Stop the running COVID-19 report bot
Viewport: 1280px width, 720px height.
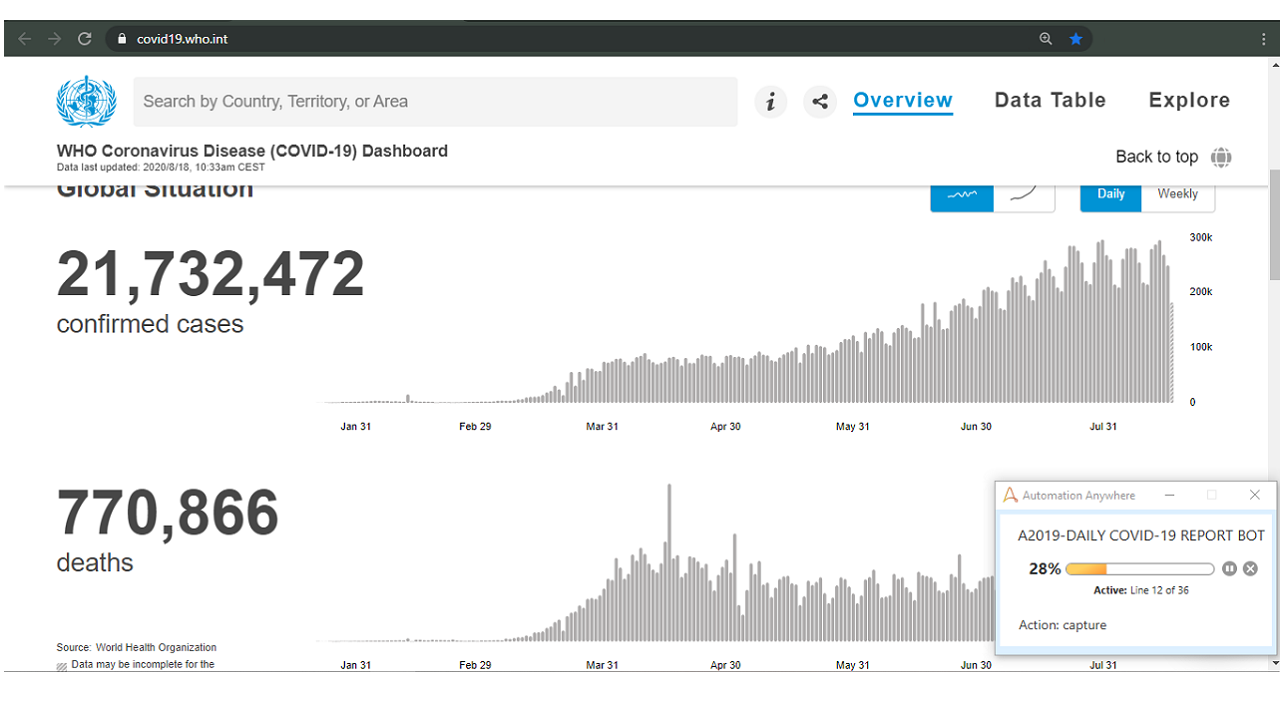(1250, 569)
